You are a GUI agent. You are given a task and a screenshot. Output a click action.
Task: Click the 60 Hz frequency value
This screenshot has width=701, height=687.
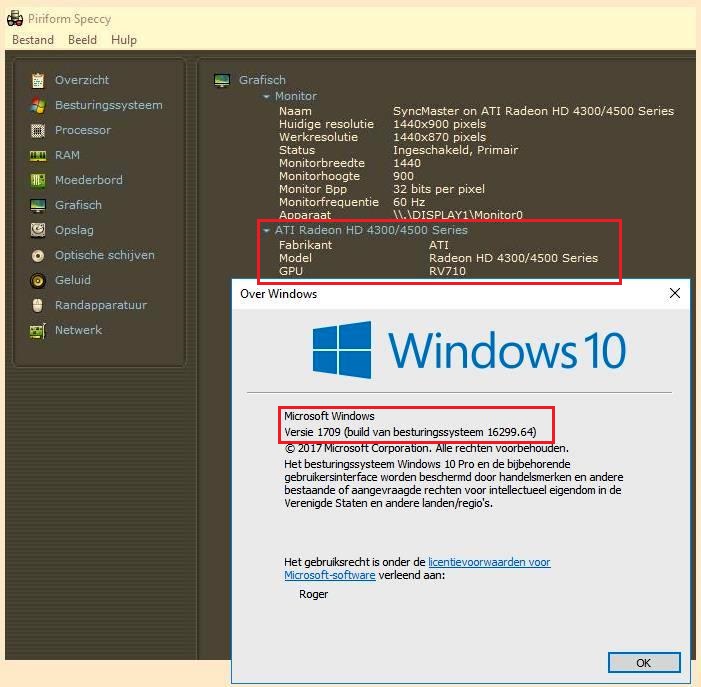pos(409,202)
